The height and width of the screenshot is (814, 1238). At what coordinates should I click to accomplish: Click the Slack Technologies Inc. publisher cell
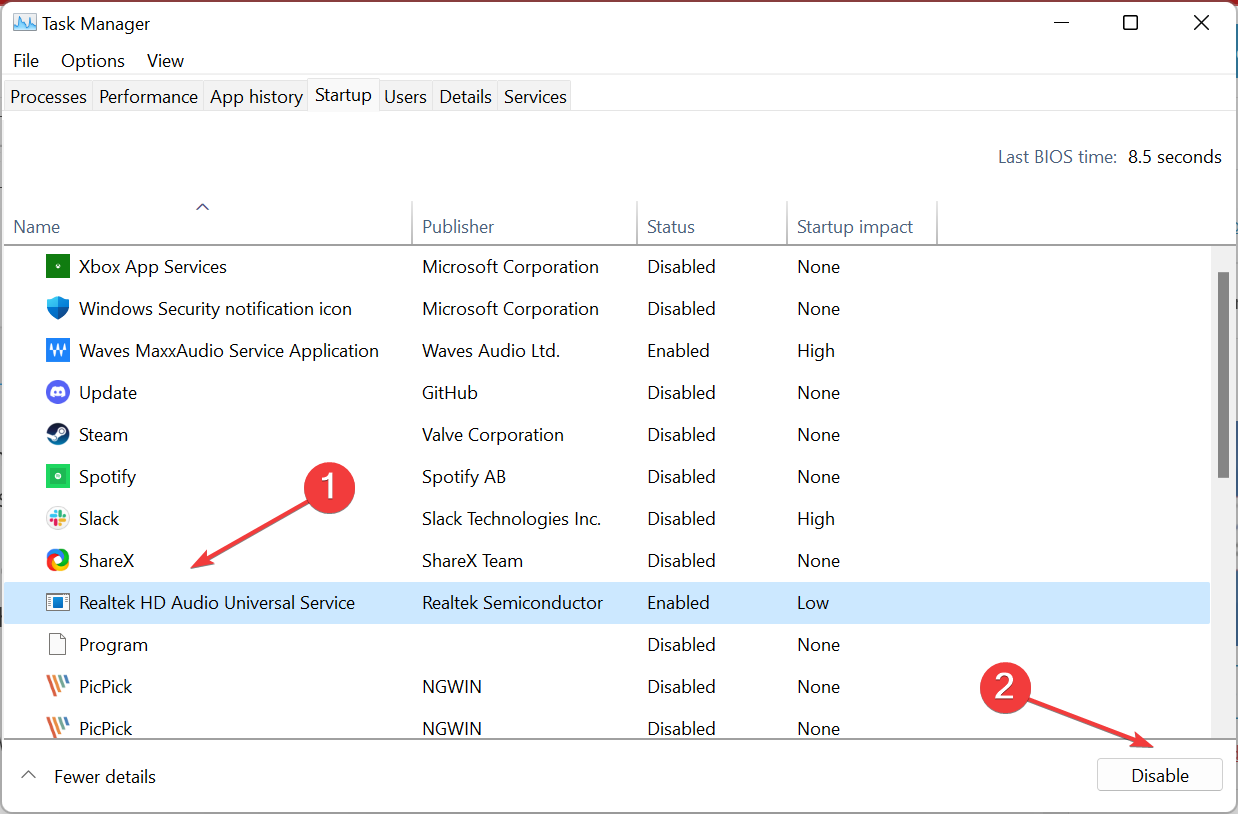click(x=512, y=519)
